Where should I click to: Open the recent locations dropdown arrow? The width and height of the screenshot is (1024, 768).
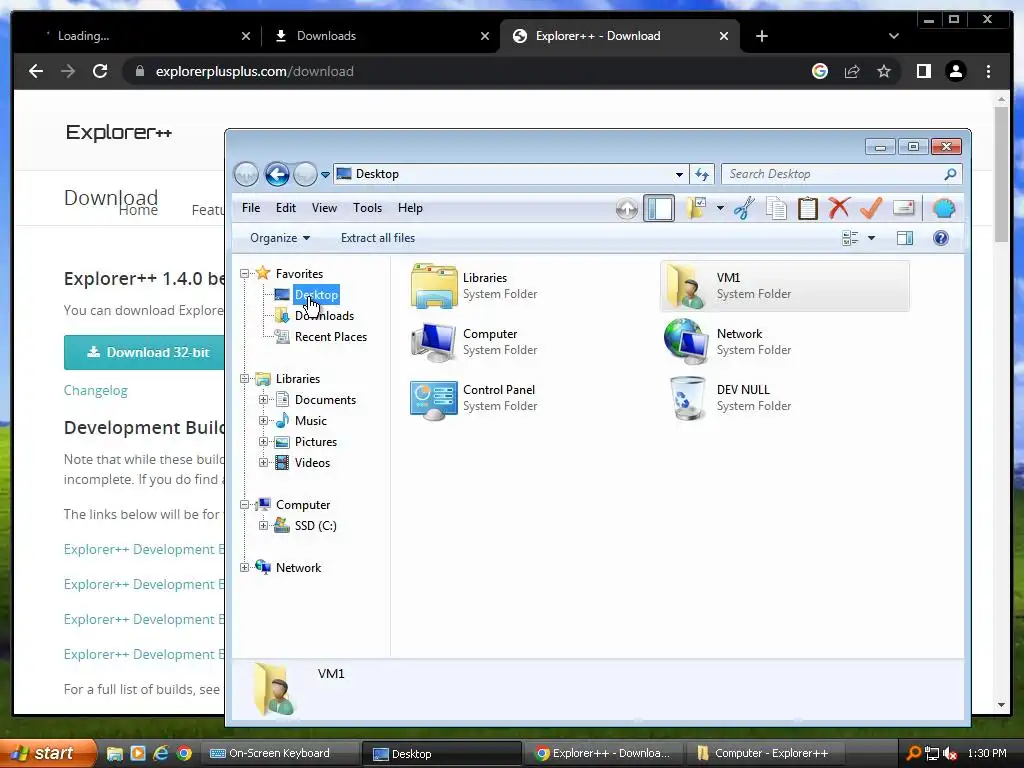[x=325, y=174]
